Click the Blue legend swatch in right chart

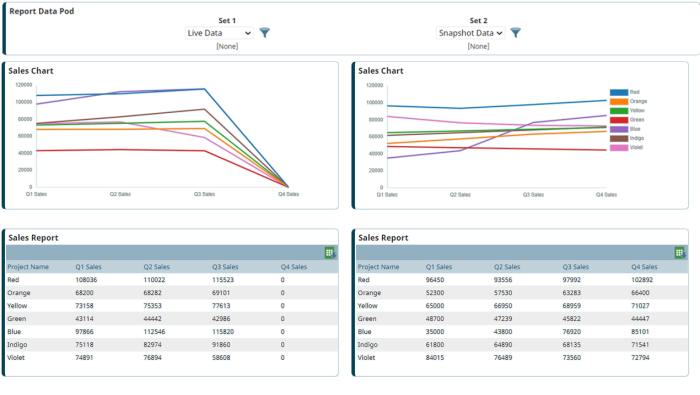coord(619,129)
